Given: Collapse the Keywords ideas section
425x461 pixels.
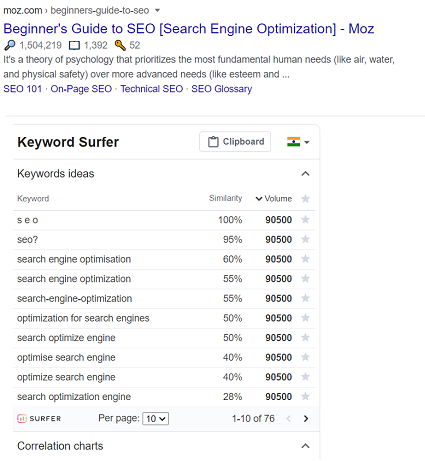Looking at the screenshot, I should point(305,174).
